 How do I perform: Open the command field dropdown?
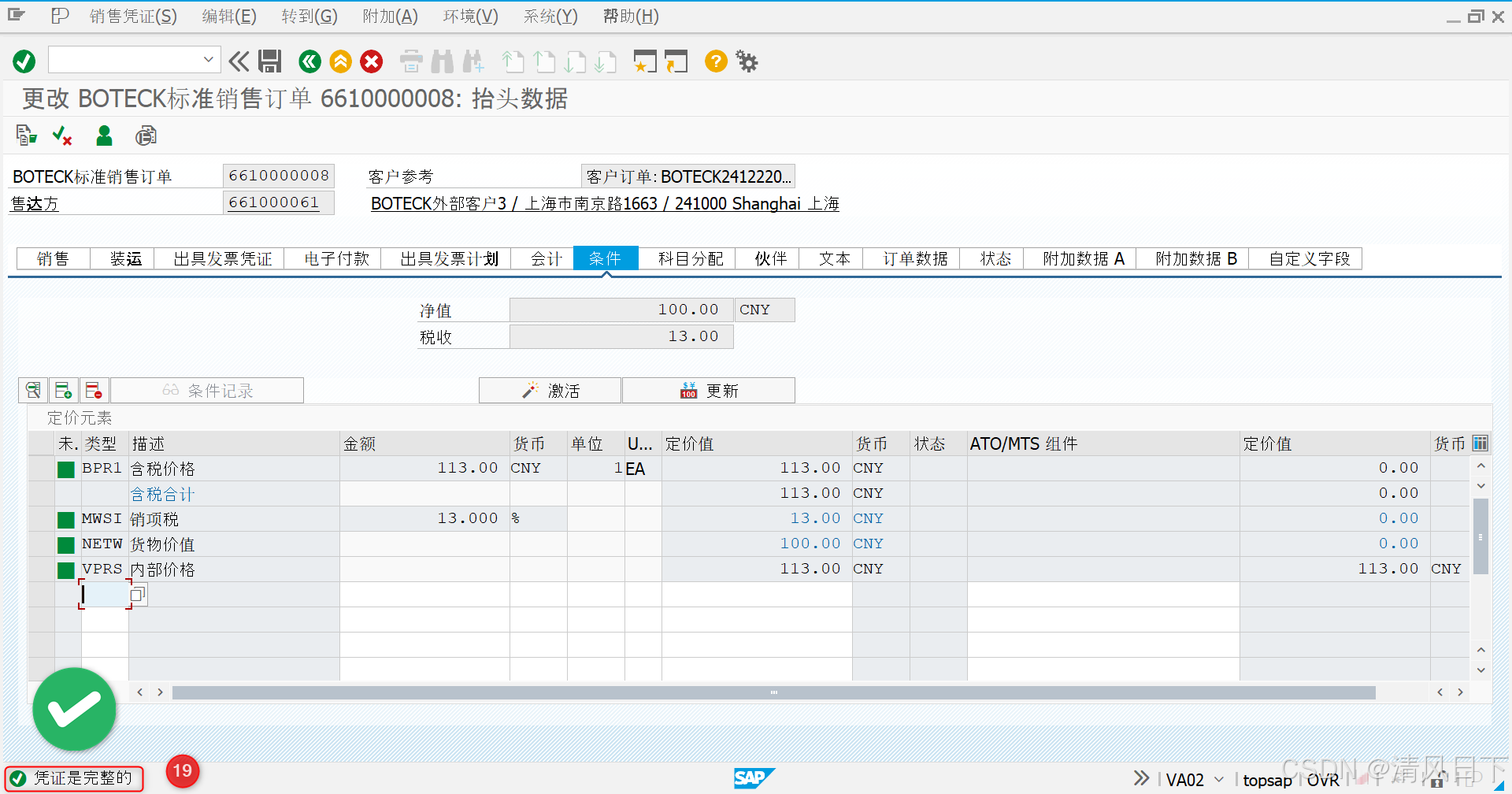click(208, 60)
